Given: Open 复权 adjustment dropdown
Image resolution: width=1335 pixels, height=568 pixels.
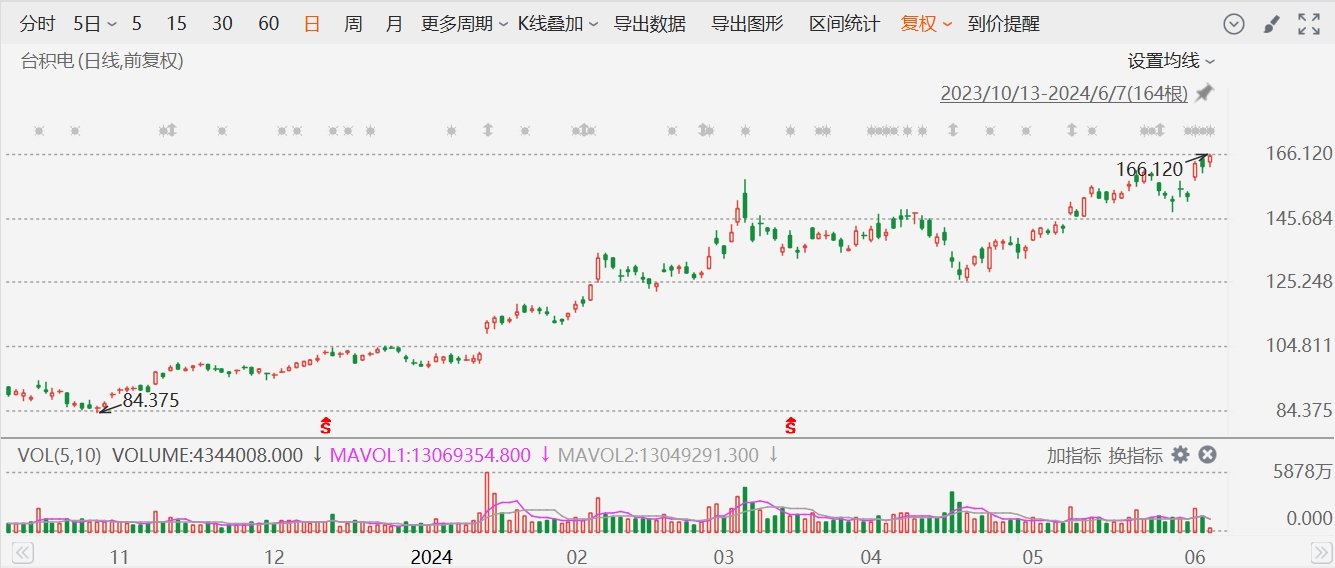Looking at the screenshot, I should pos(927,24).
